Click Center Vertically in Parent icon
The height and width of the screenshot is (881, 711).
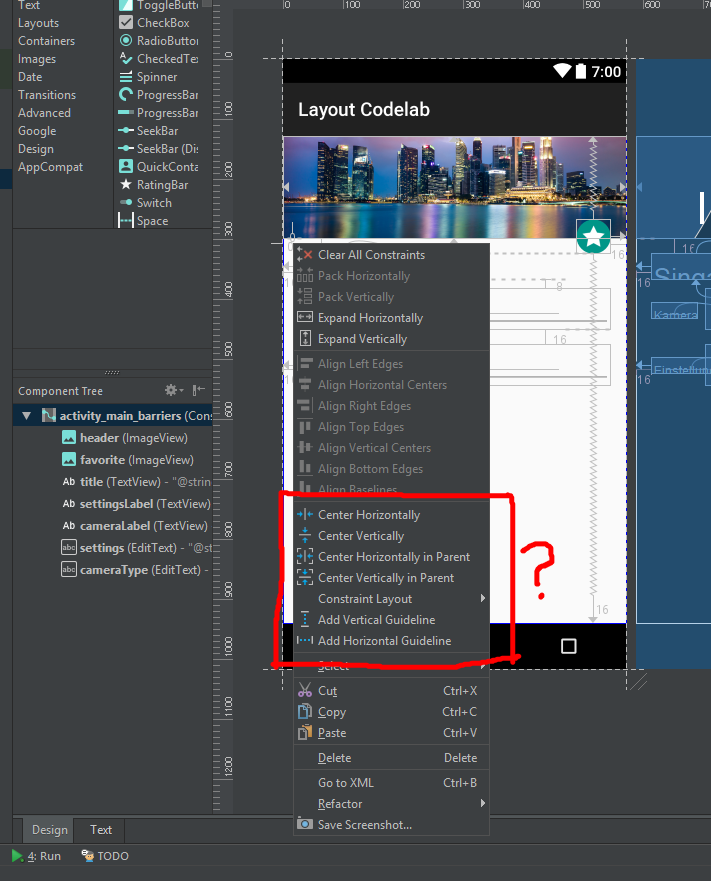[x=305, y=578]
